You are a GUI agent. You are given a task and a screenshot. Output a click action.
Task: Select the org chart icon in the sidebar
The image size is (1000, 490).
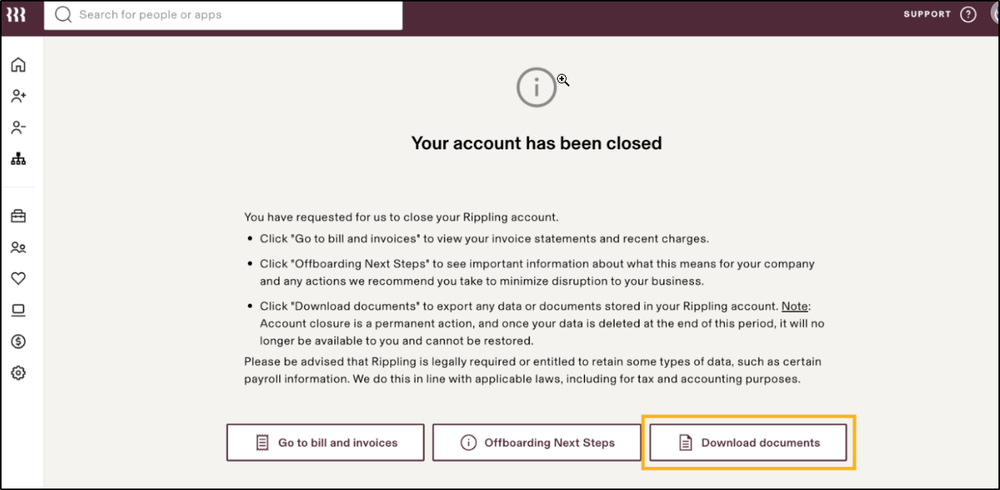(x=18, y=159)
